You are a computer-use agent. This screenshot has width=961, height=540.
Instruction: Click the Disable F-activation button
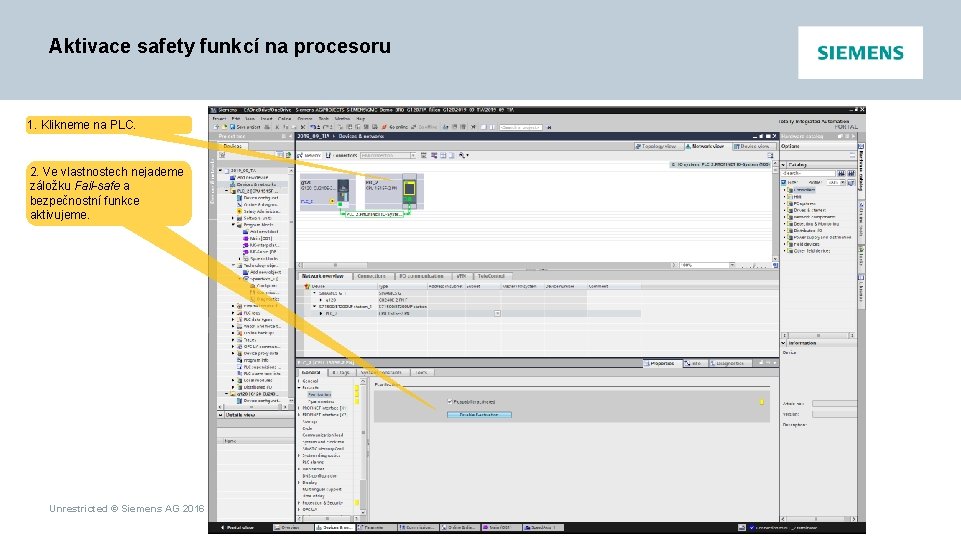(479, 415)
